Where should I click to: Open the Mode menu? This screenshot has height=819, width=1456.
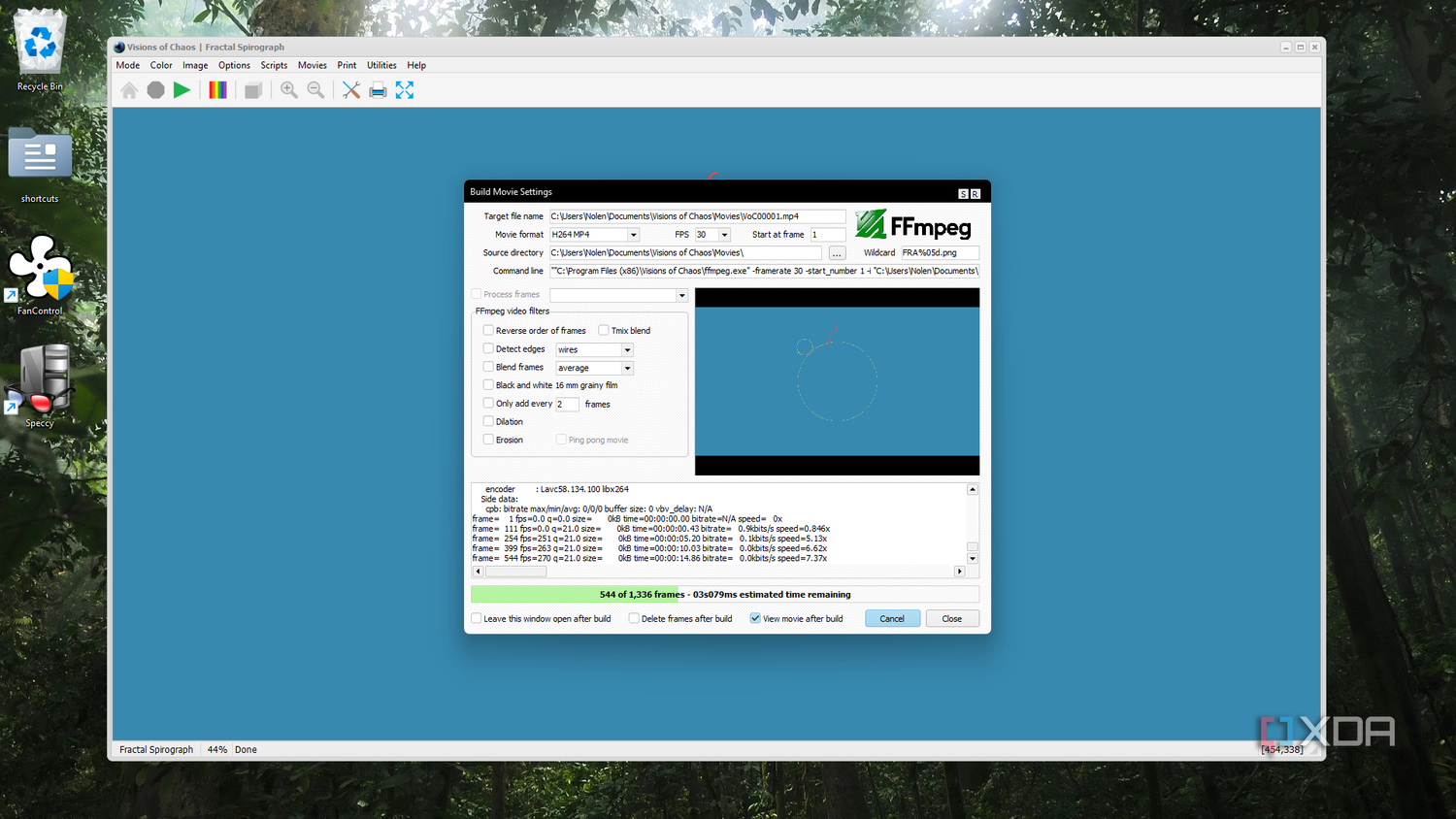click(x=128, y=65)
